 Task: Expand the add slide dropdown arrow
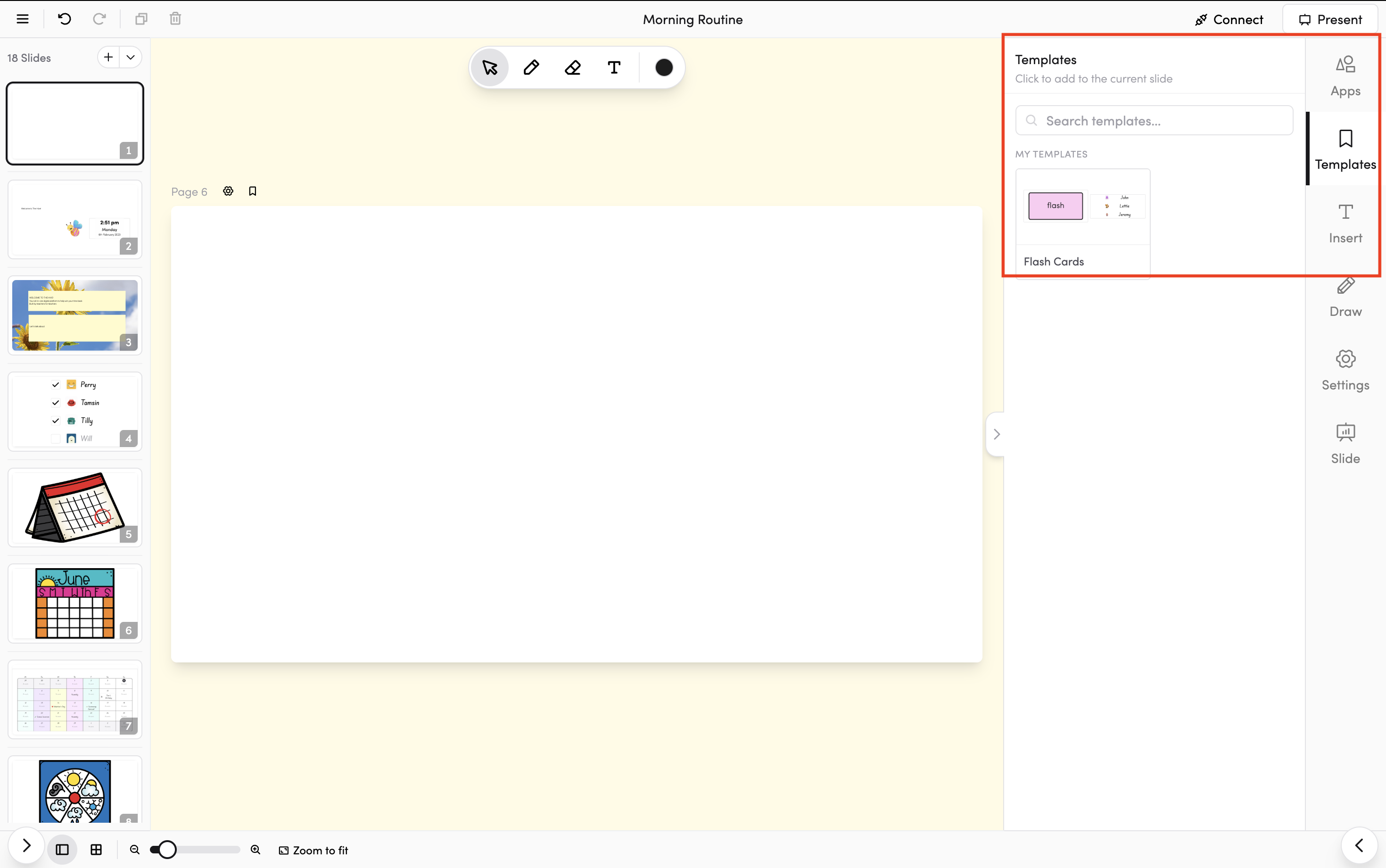(x=131, y=58)
